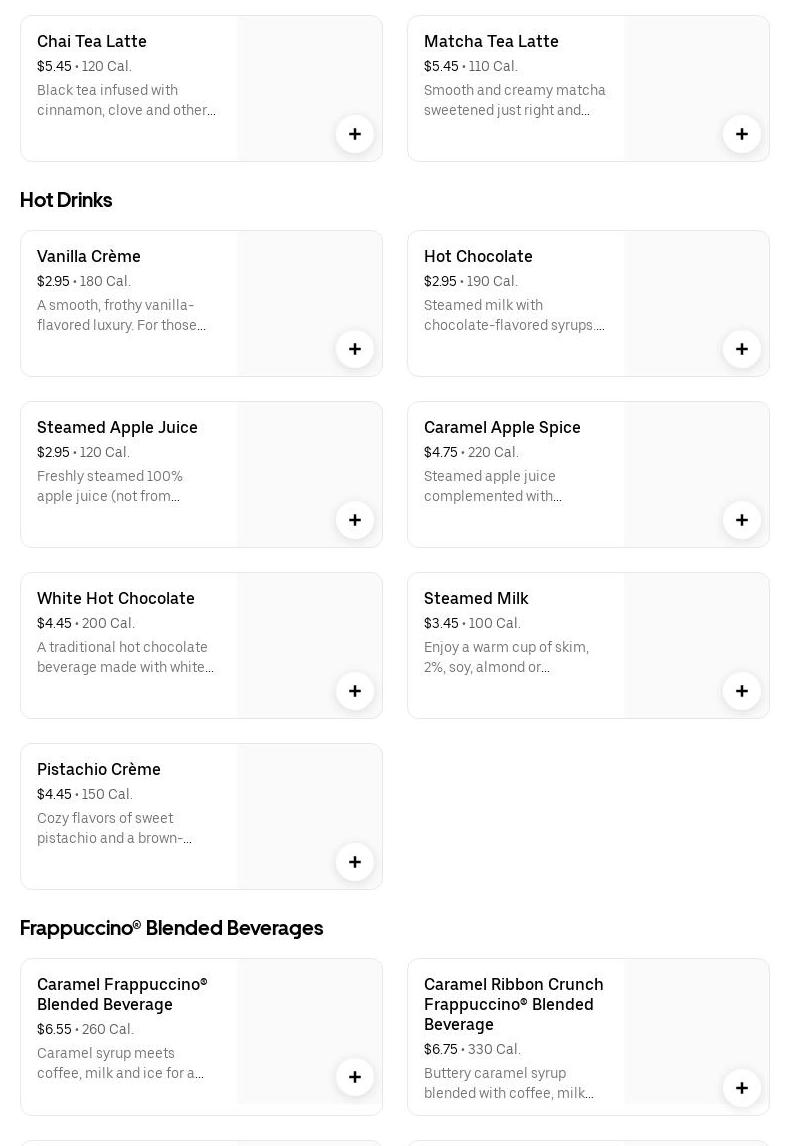Add Caramel Ribbon Crunch Frappuccino plus icon
804x1146 pixels.
pyautogui.click(x=742, y=1088)
